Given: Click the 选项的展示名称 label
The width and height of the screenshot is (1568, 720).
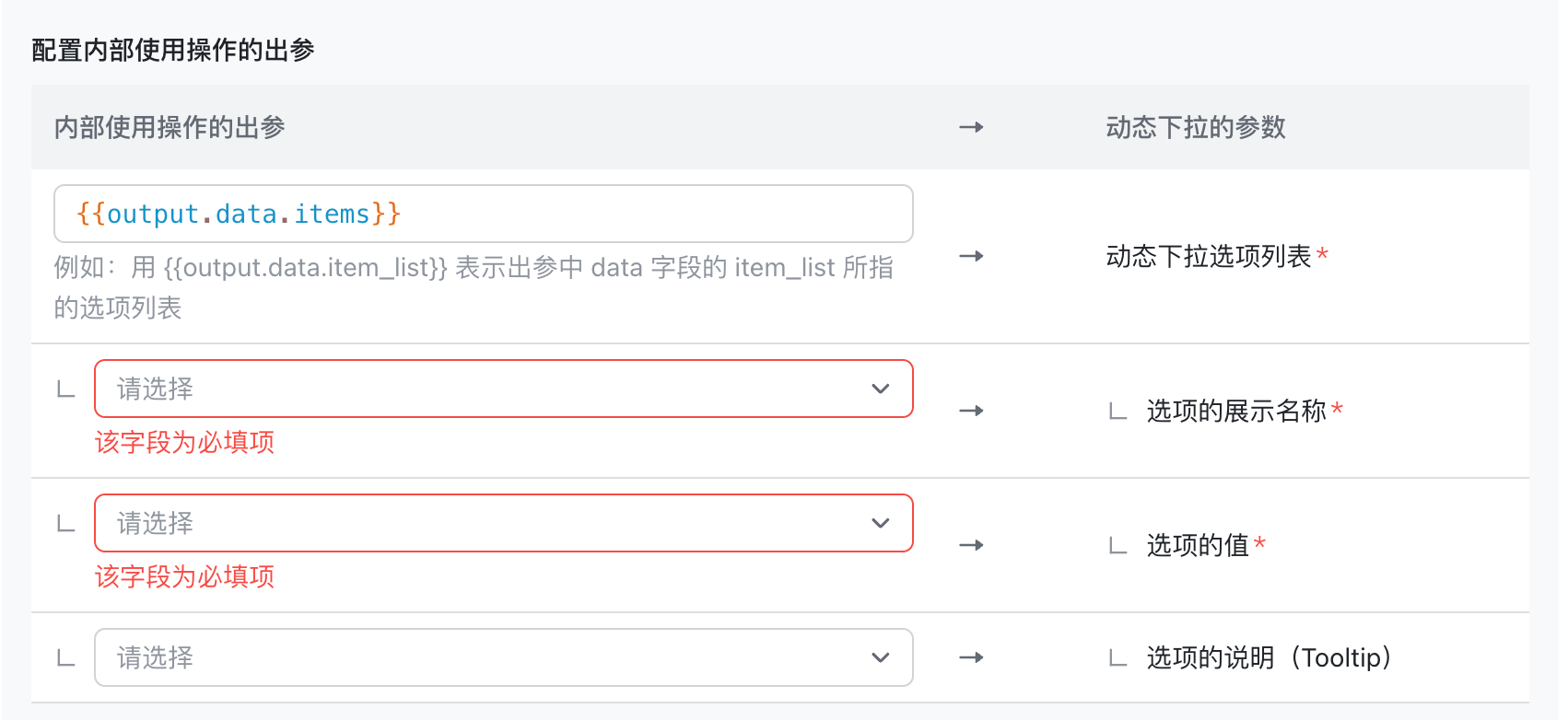Looking at the screenshot, I should coord(1236,411).
